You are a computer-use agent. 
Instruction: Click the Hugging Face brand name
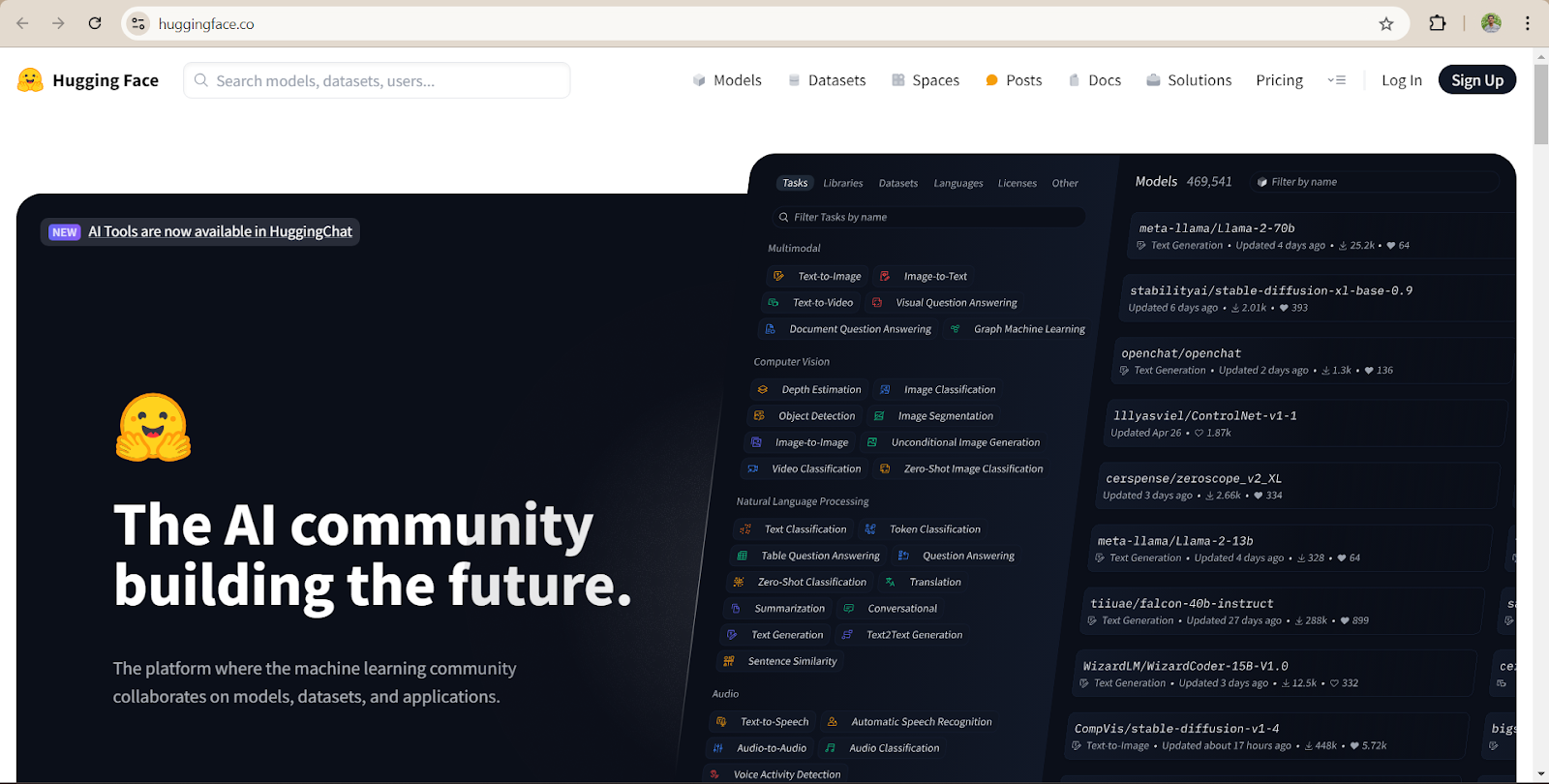click(106, 80)
